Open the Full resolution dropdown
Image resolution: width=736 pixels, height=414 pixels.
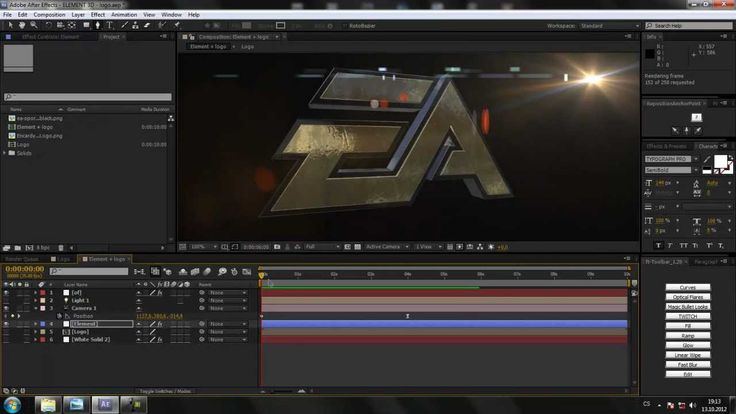[322, 247]
